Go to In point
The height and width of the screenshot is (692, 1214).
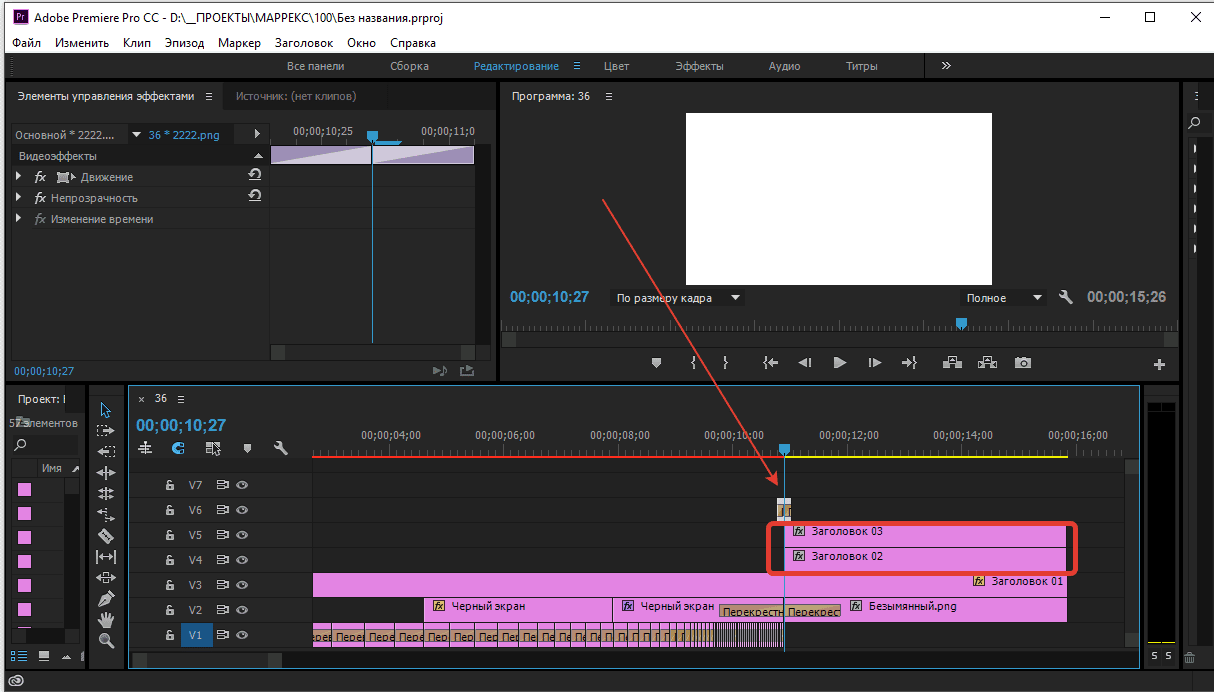pos(770,363)
